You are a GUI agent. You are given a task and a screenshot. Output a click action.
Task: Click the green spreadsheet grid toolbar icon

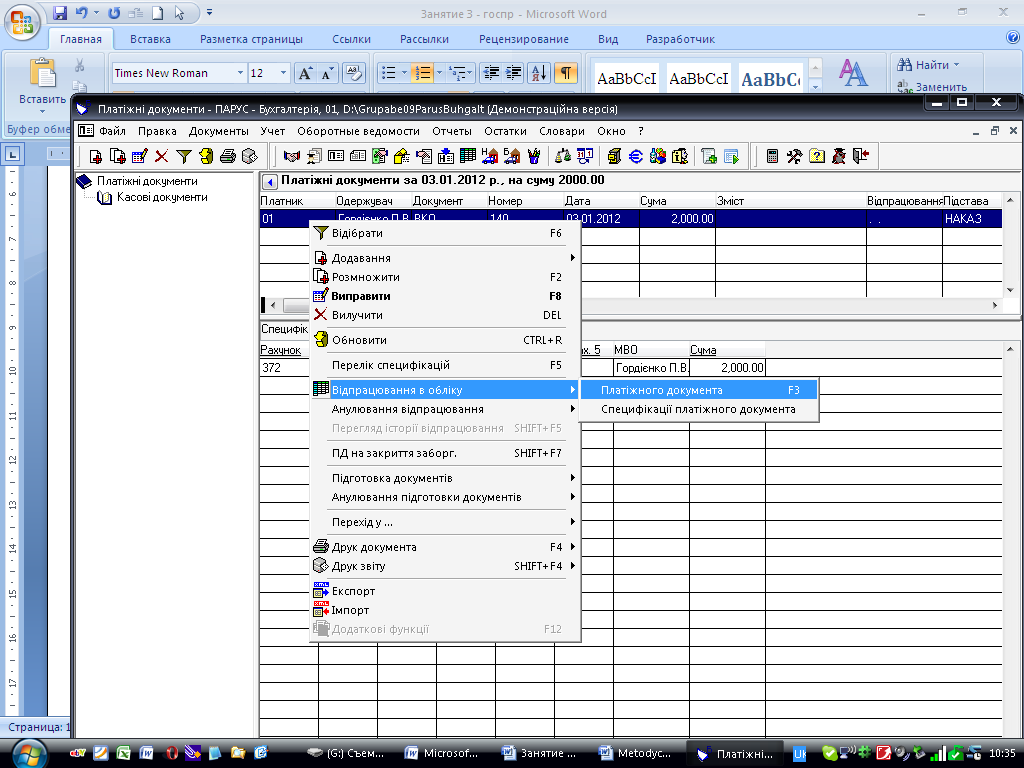468,156
